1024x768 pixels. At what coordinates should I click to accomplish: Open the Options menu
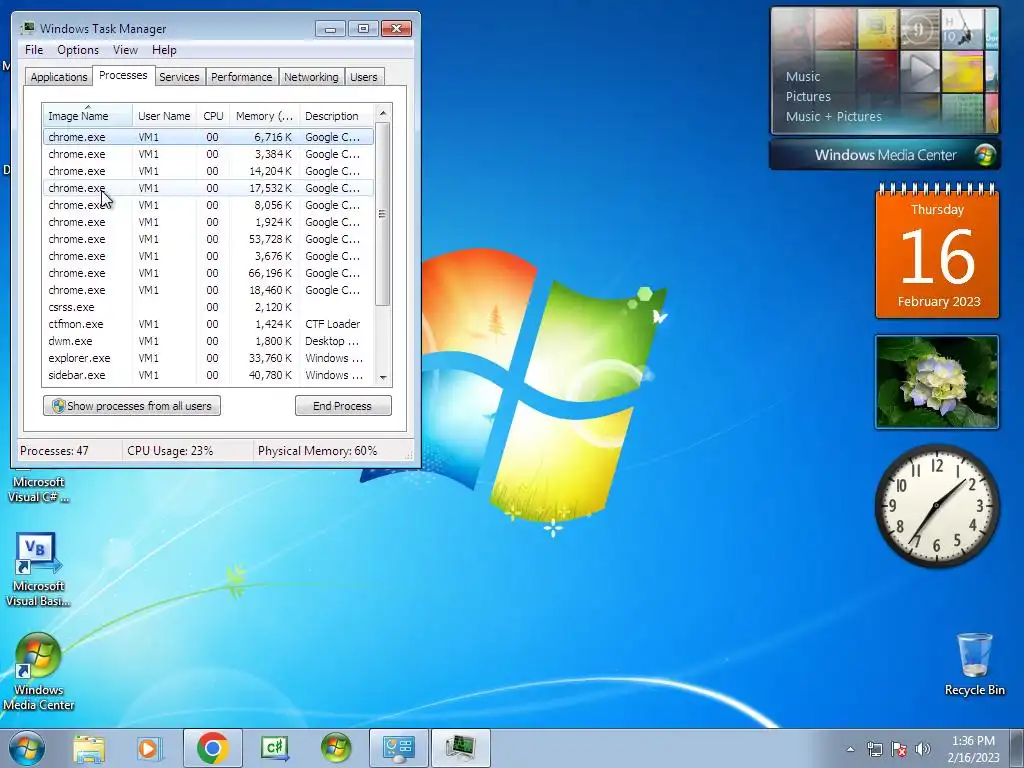click(x=78, y=50)
